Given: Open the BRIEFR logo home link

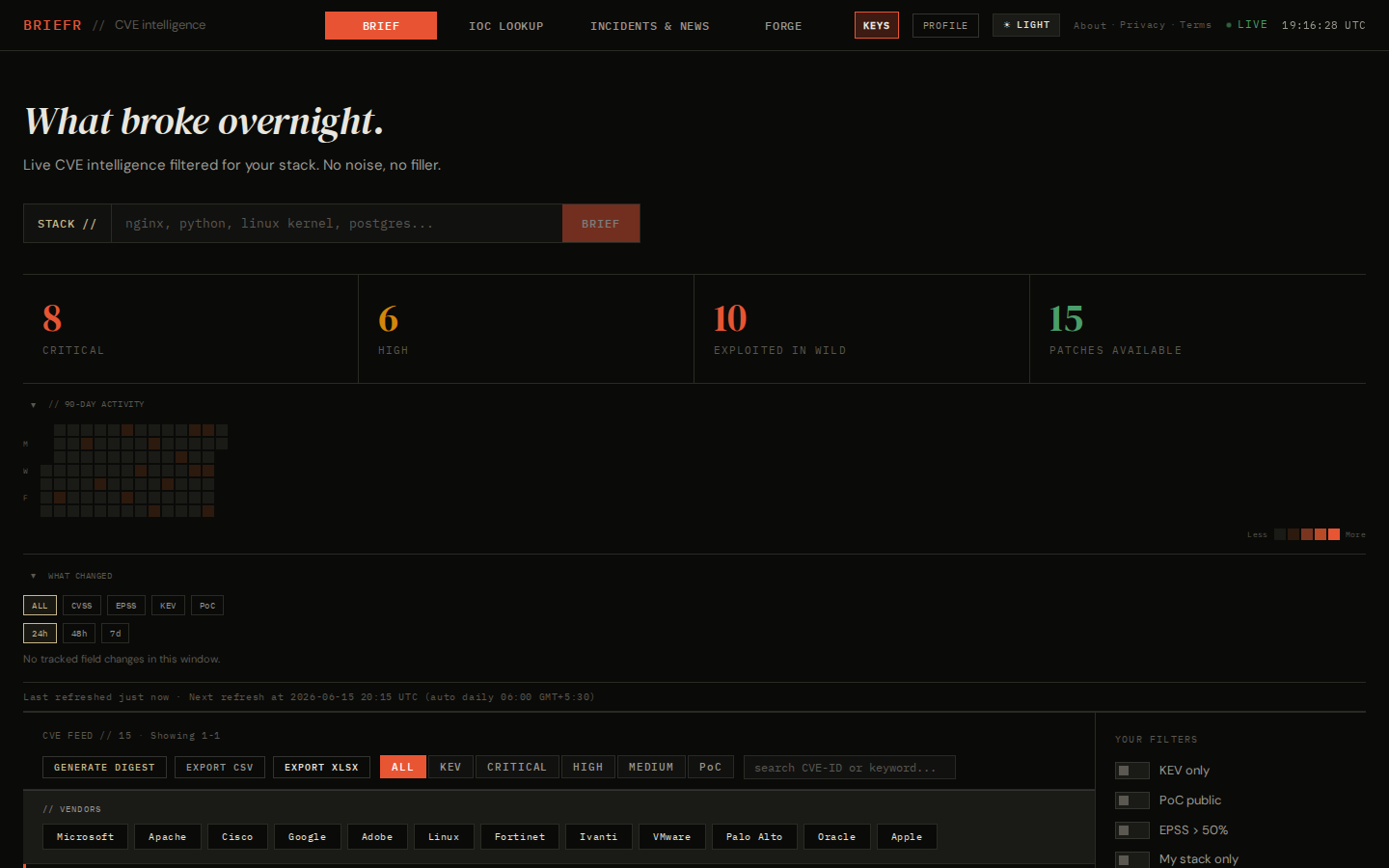Looking at the screenshot, I should 52,25.
